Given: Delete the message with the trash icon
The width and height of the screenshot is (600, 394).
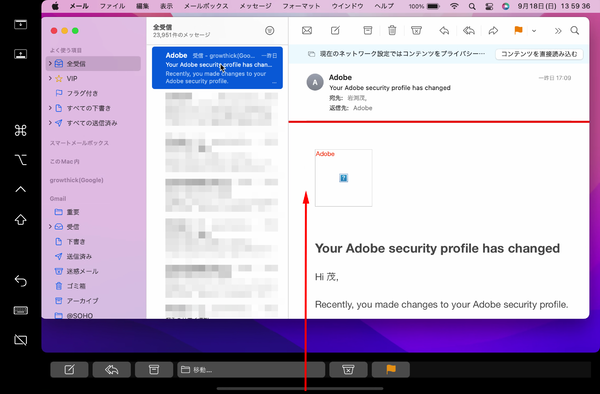Looking at the screenshot, I should (x=392, y=31).
